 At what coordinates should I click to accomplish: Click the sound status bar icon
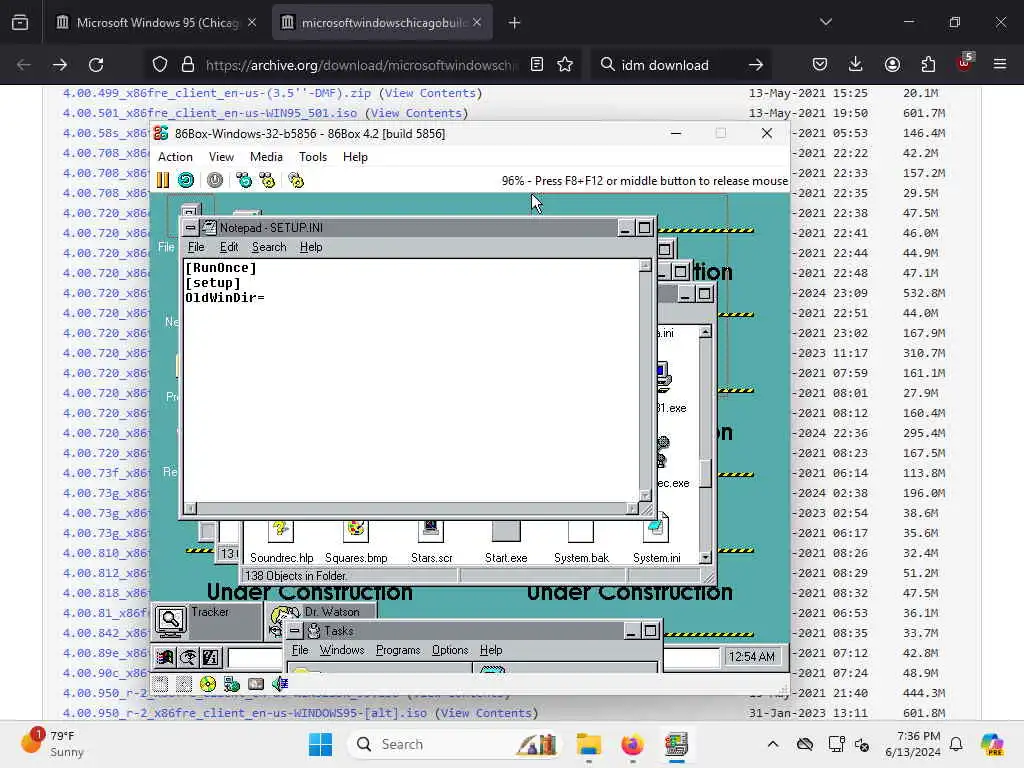[x=280, y=684]
